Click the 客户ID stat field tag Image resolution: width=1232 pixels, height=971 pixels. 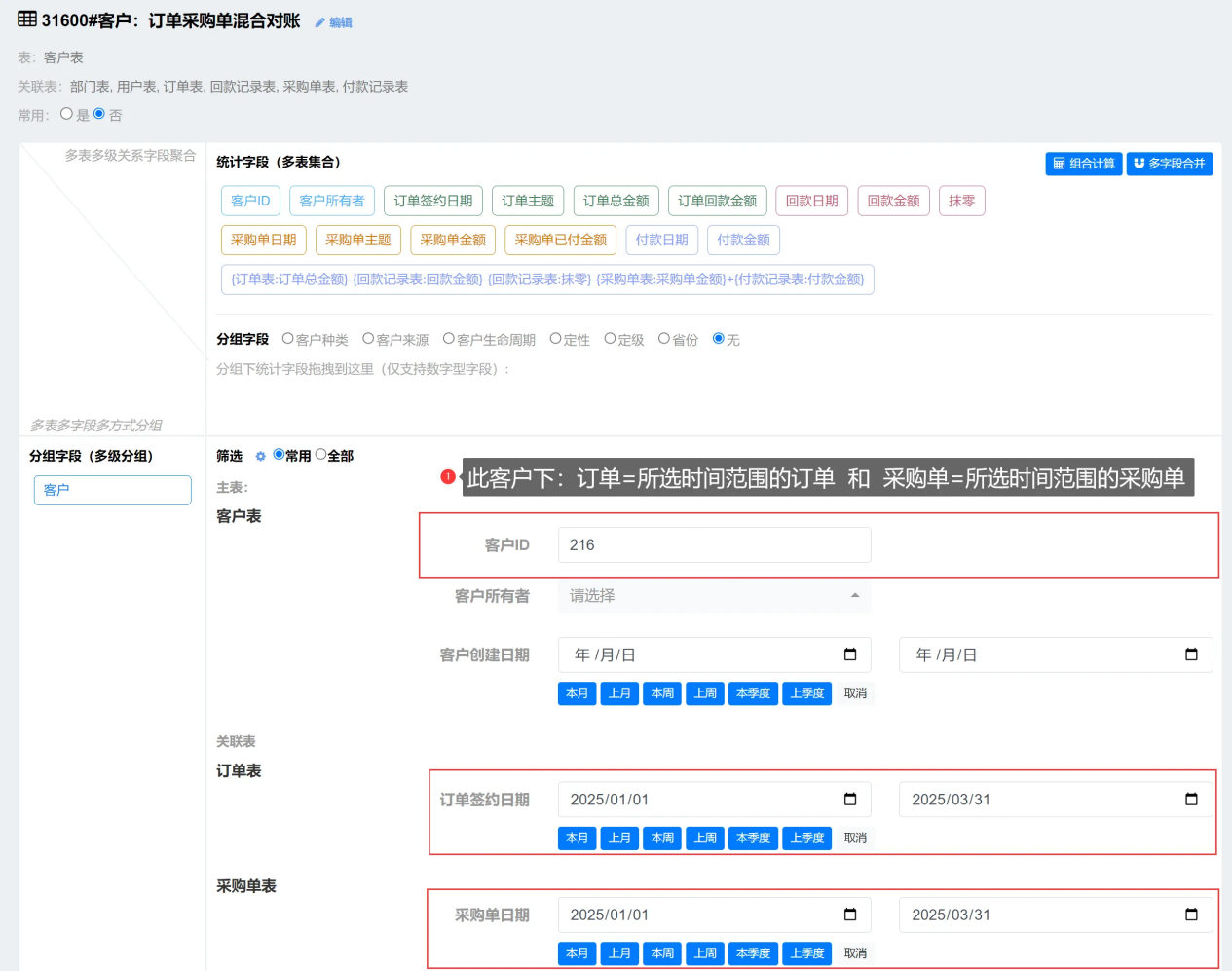(x=250, y=201)
